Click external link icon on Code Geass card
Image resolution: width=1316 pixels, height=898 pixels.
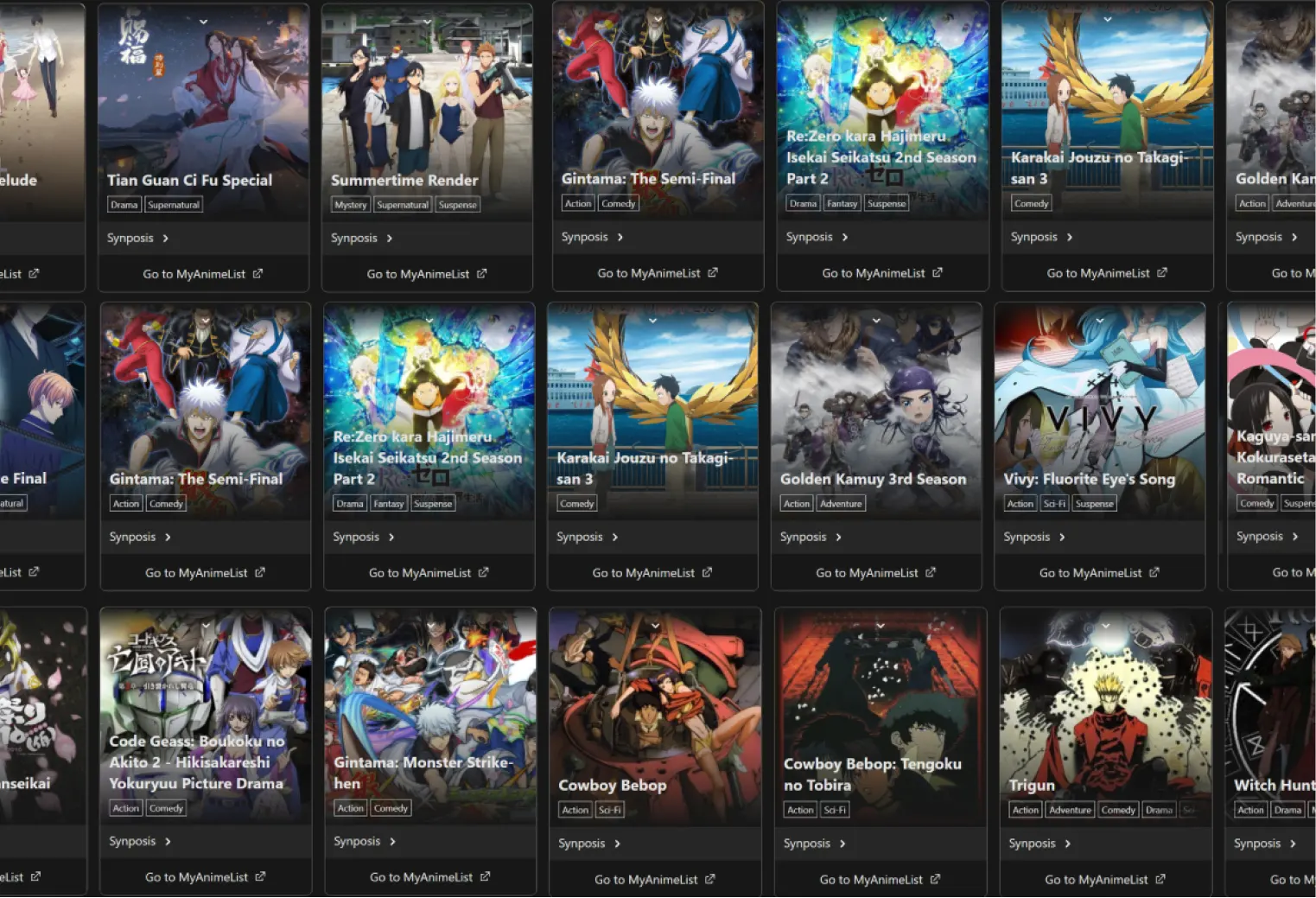click(x=260, y=876)
